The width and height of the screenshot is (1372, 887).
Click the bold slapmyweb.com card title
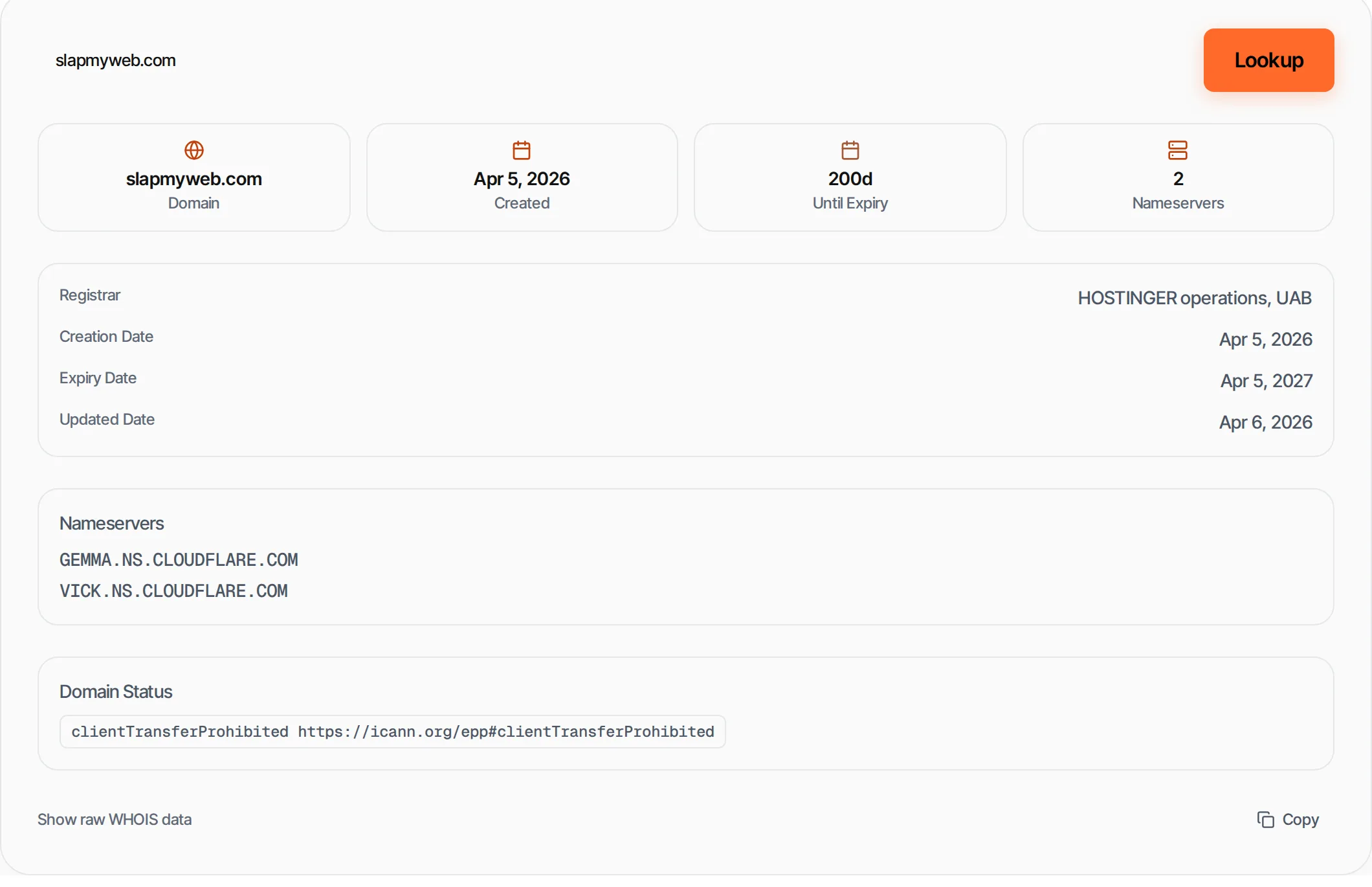click(194, 179)
